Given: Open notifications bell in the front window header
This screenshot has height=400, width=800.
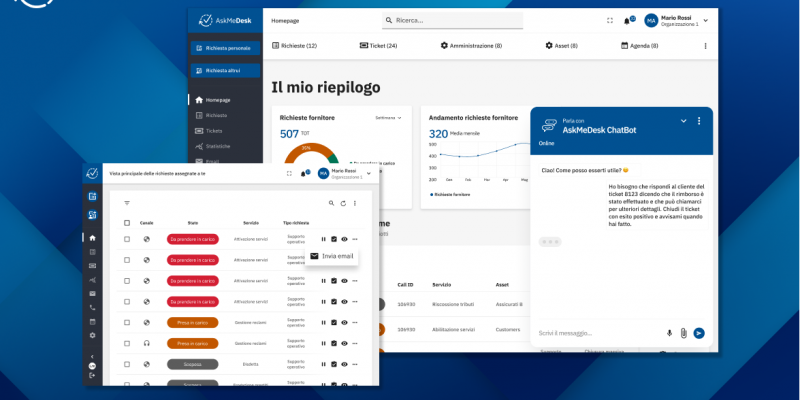Looking at the screenshot, I should point(304,173).
